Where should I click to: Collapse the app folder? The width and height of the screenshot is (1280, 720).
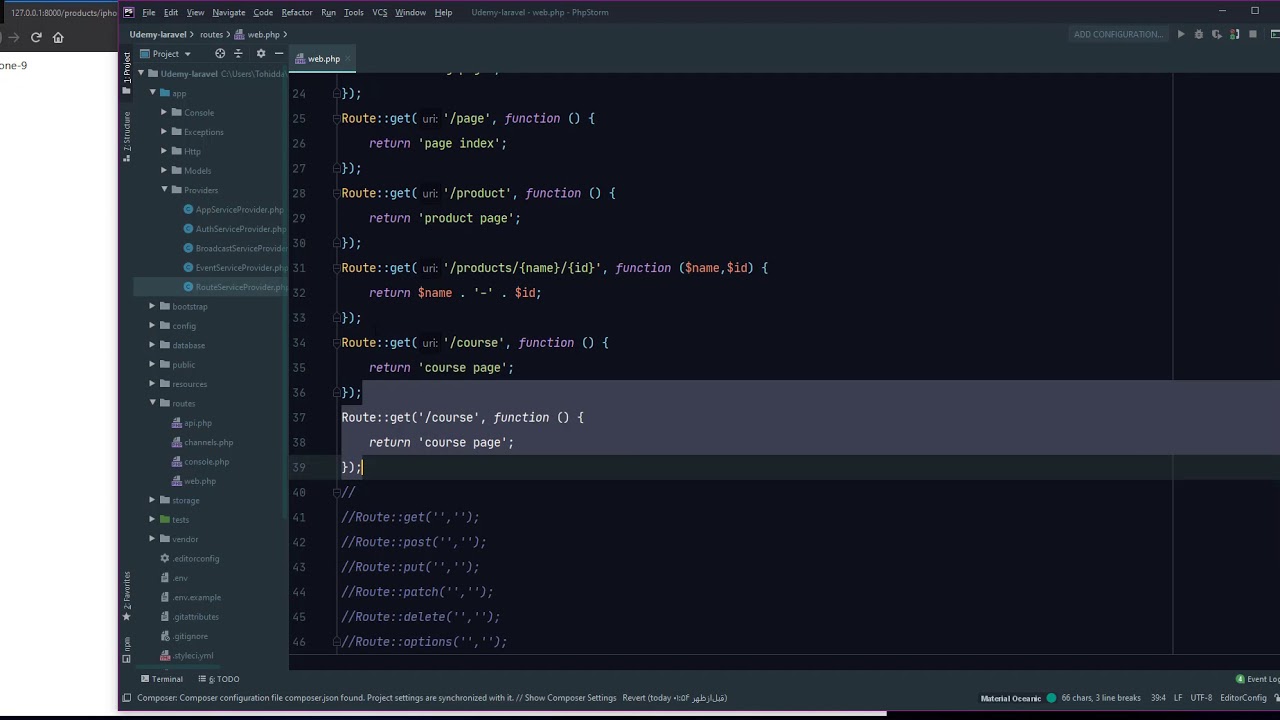(153, 93)
